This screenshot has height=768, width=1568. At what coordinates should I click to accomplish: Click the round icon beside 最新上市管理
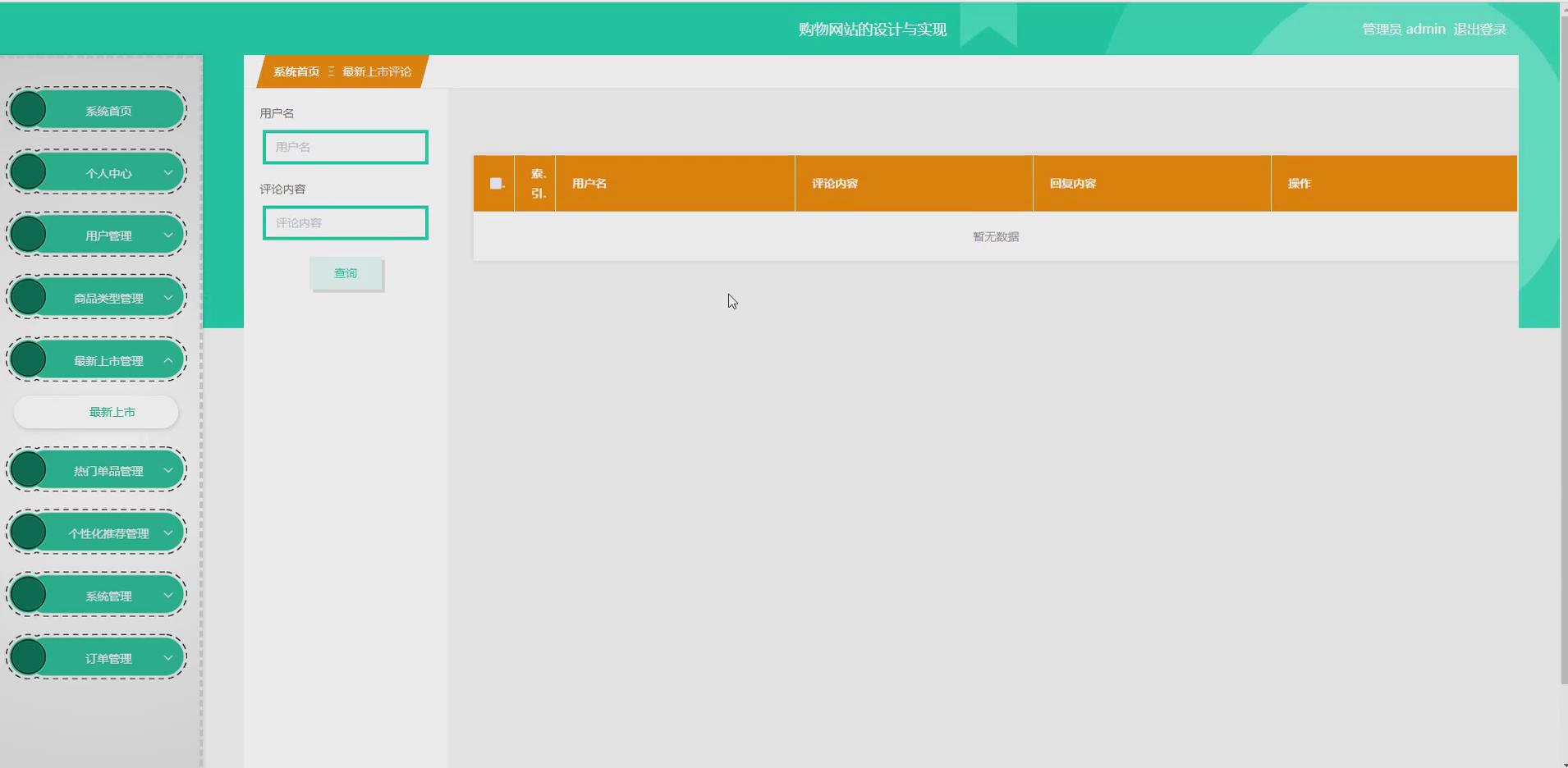(x=28, y=359)
